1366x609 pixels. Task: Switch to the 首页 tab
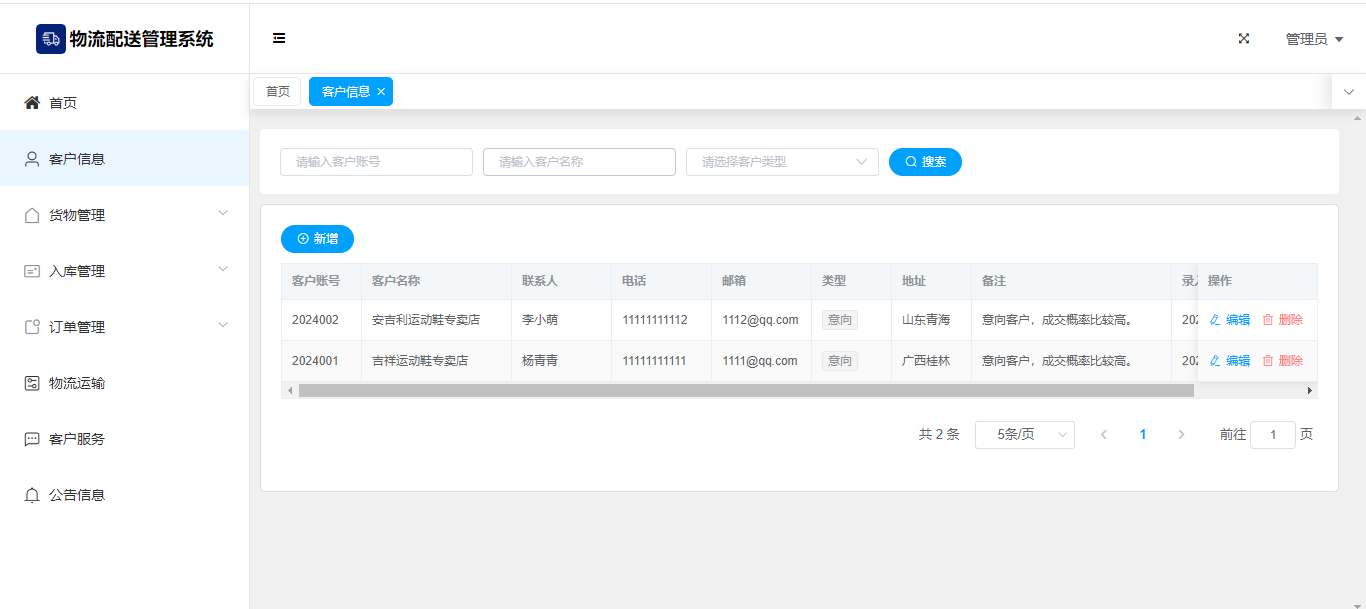tap(277, 92)
